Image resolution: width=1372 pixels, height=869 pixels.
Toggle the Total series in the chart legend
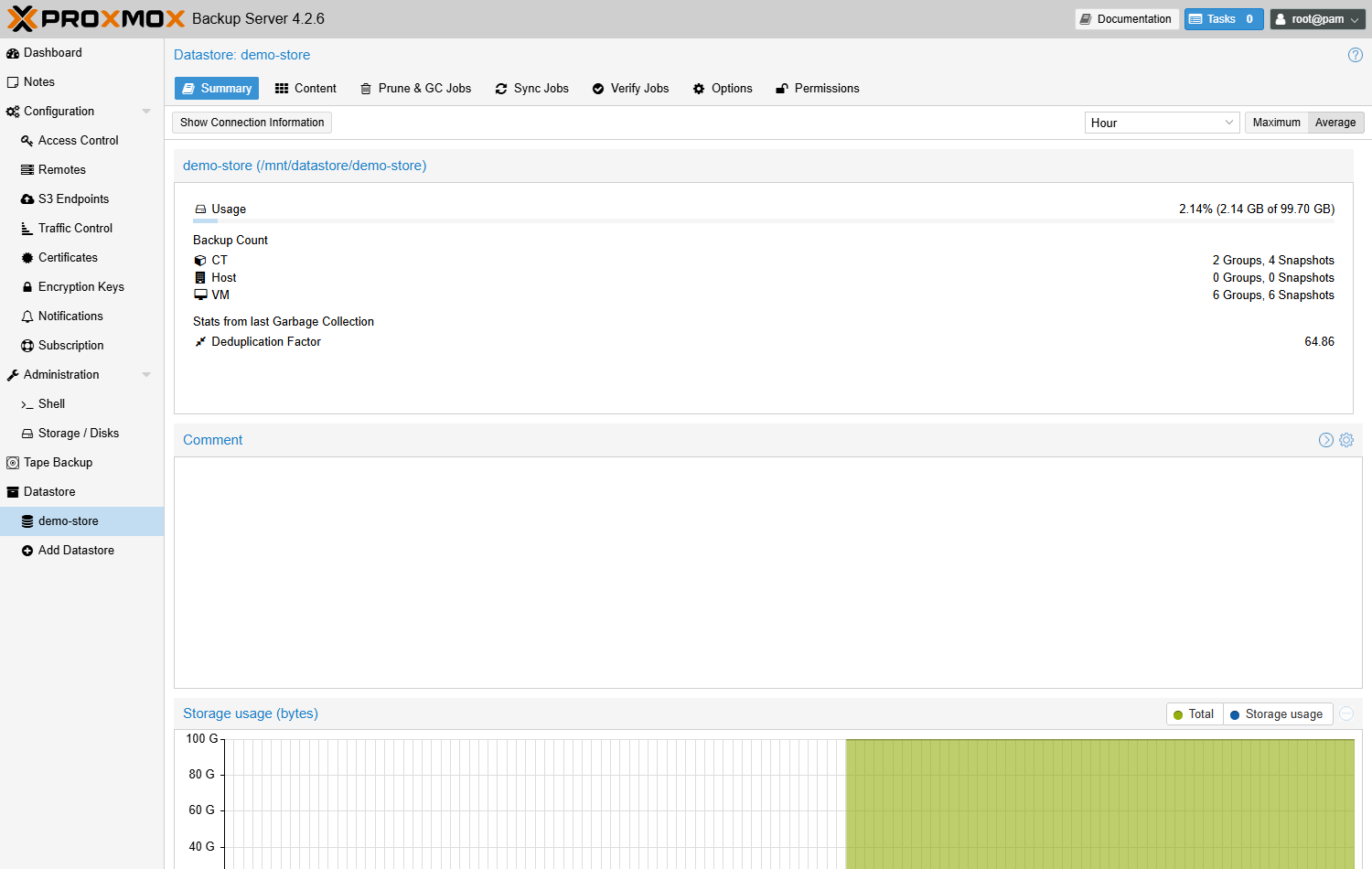(1194, 714)
